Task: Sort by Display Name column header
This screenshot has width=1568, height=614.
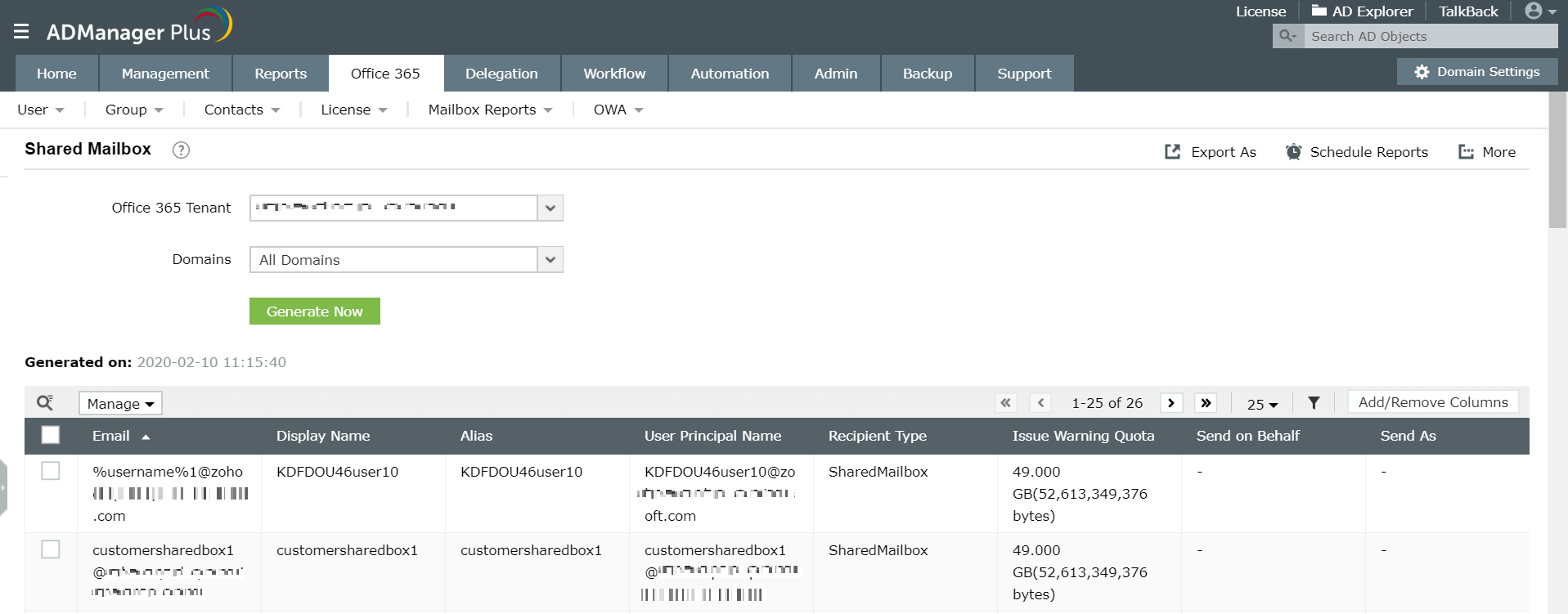Action: click(323, 436)
